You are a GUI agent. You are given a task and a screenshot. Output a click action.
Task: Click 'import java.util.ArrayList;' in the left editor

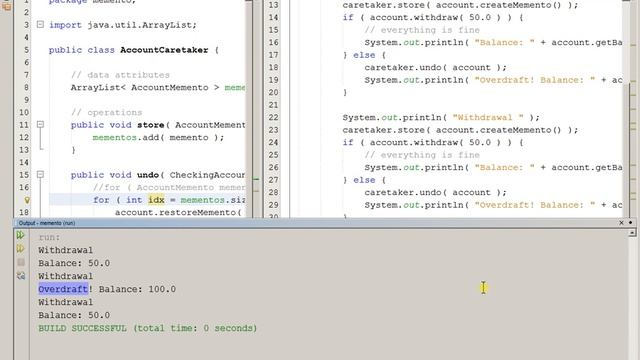click(122, 25)
